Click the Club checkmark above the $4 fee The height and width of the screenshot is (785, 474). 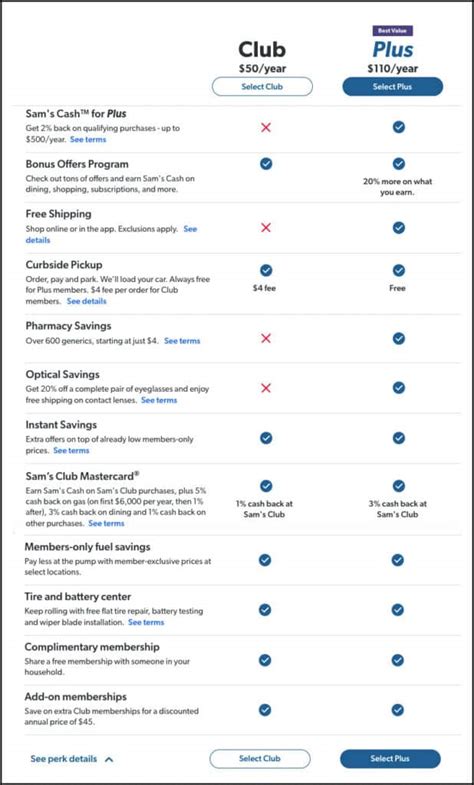coord(266,270)
